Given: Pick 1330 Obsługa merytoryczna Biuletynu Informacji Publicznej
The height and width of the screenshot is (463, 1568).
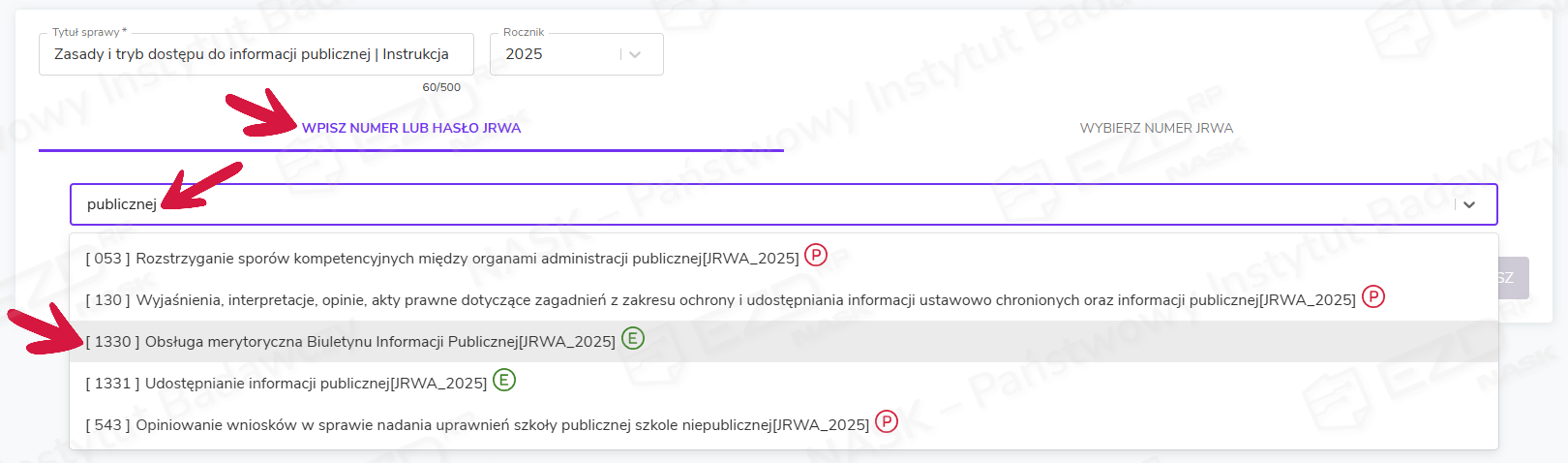Looking at the screenshot, I should point(350,342).
